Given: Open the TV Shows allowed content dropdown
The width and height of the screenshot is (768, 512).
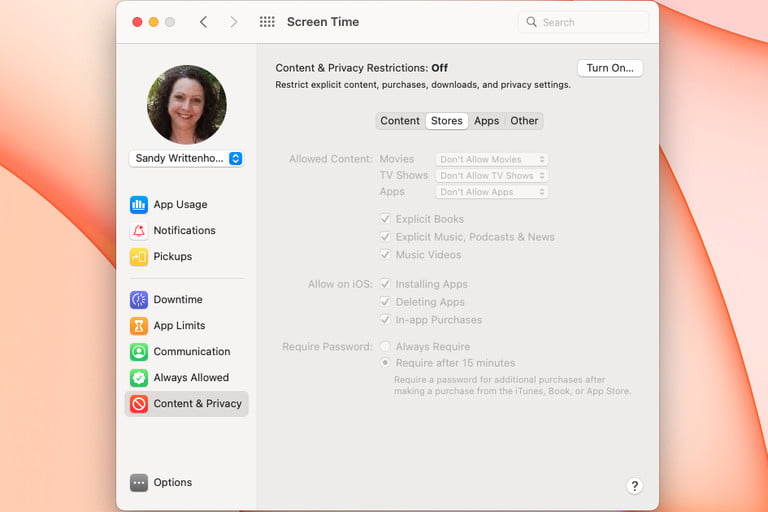Looking at the screenshot, I should tap(492, 175).
